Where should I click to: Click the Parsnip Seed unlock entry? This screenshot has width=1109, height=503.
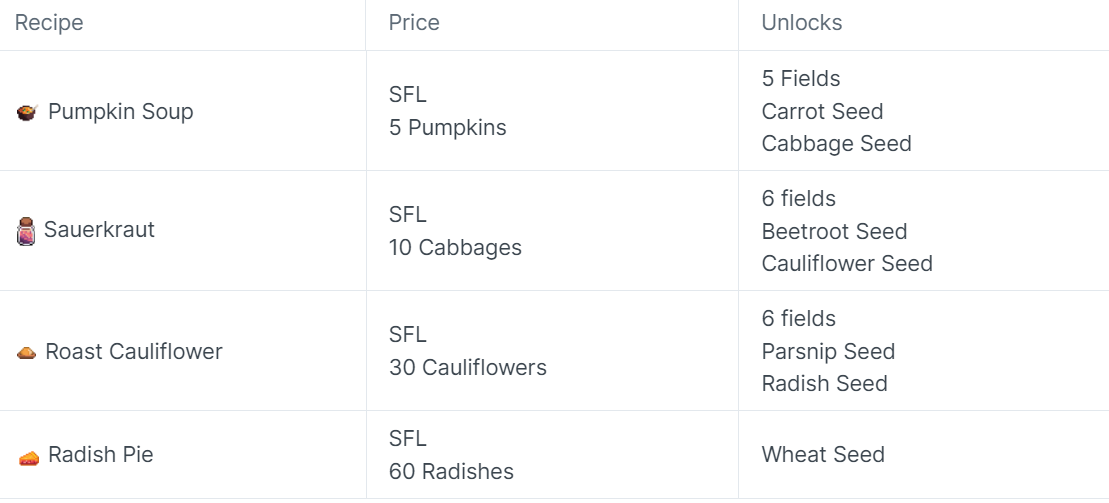coord(828,352)
